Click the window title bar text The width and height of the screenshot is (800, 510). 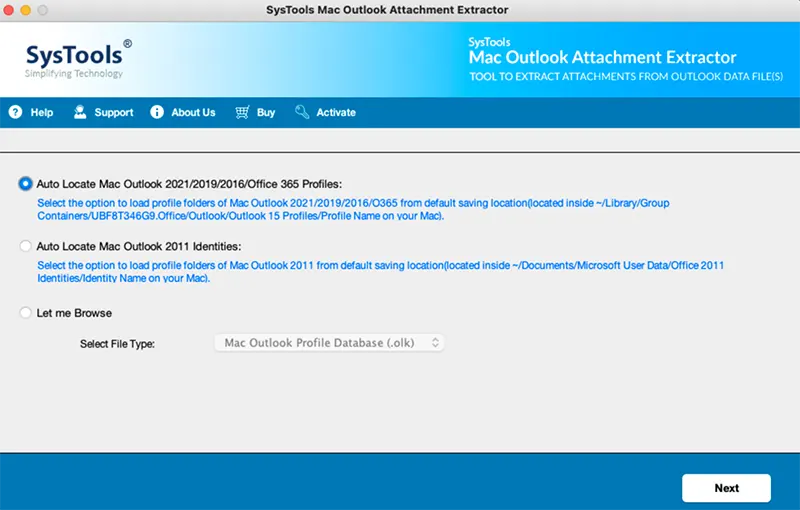click(x=387, y=10)
